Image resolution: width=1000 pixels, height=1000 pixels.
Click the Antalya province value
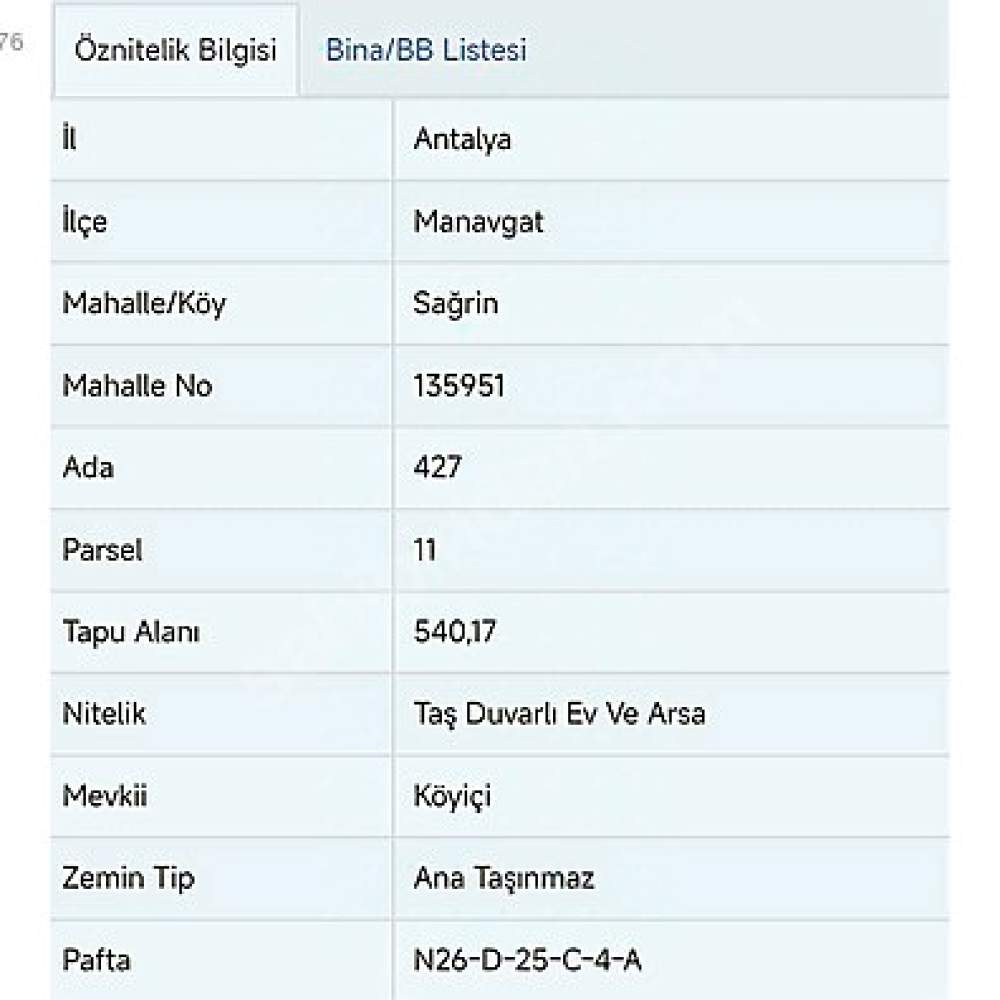[462, 140]
